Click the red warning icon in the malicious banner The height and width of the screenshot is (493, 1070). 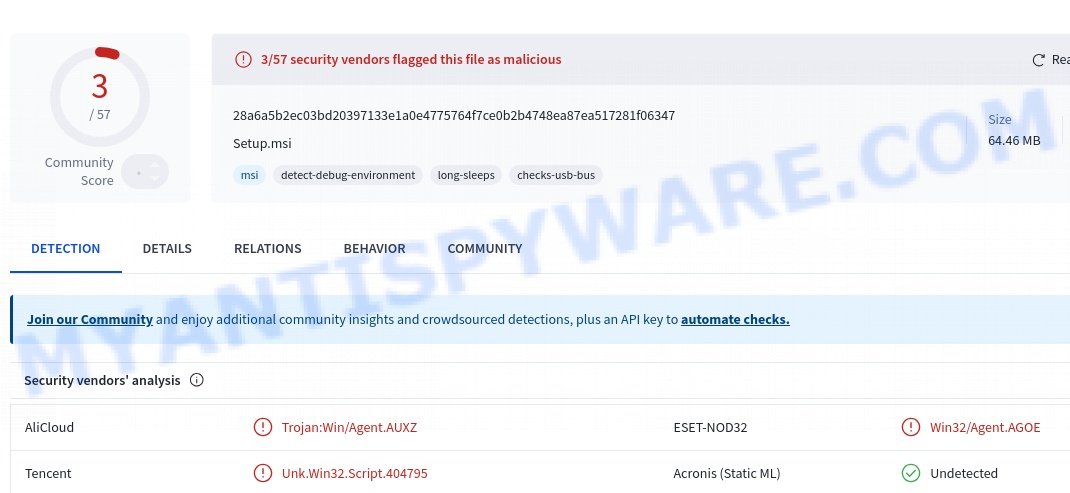[x=243, y=59]
